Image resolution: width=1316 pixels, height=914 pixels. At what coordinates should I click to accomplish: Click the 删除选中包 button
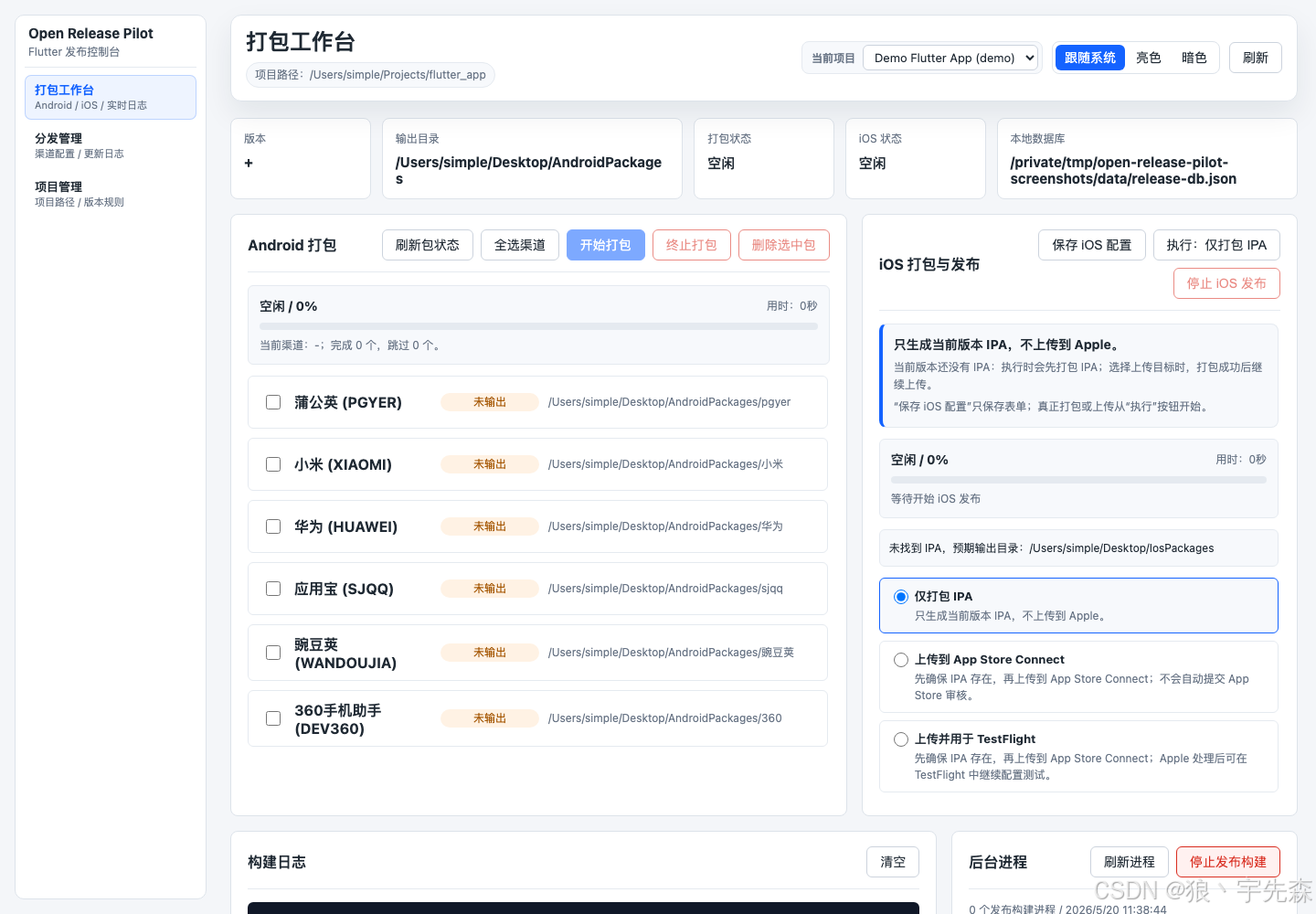pyautogui.click(x=784, y=245)
